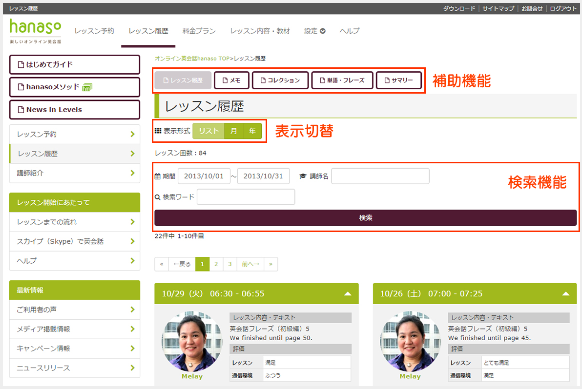This screenshot has height=389, width=582.
Task: Go to page 2 of results
Action: pos(216,264)
